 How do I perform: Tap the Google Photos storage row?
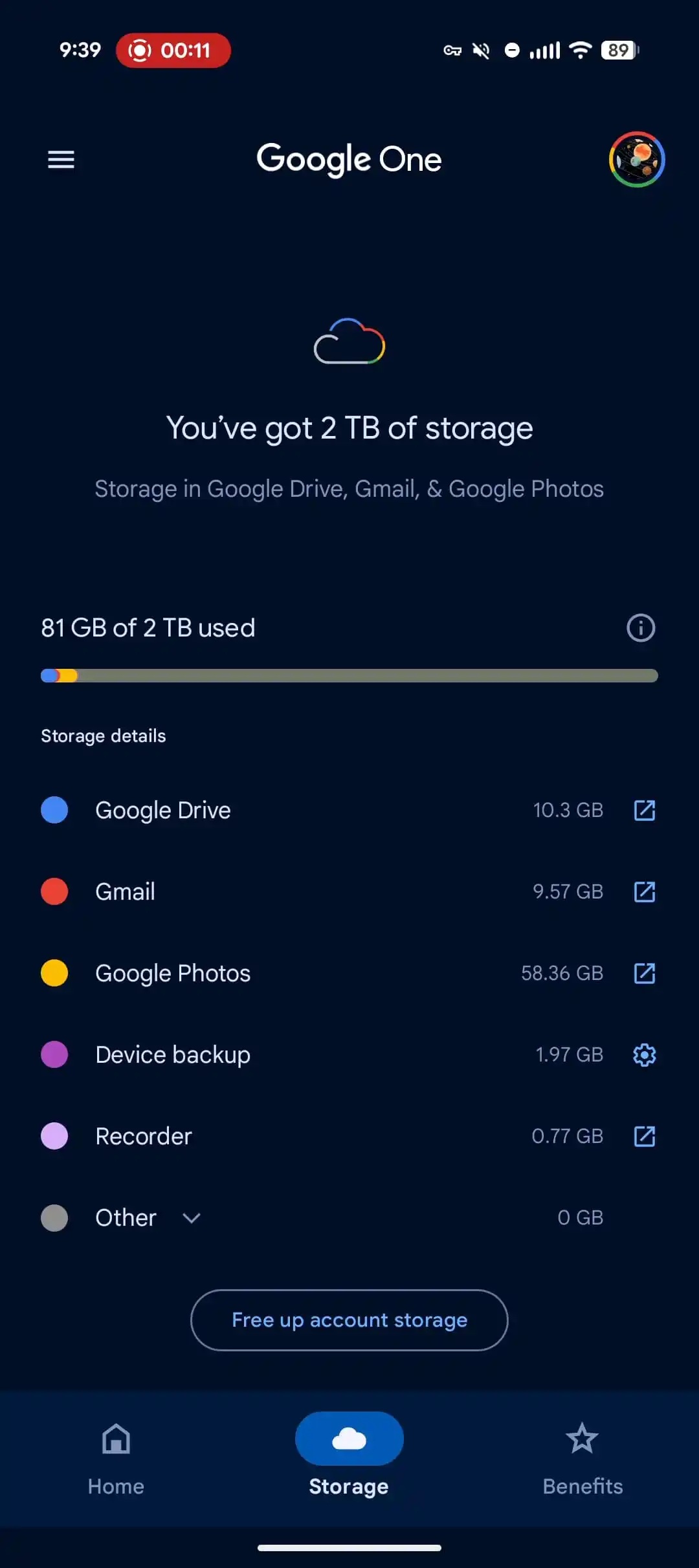pos(349,973)
